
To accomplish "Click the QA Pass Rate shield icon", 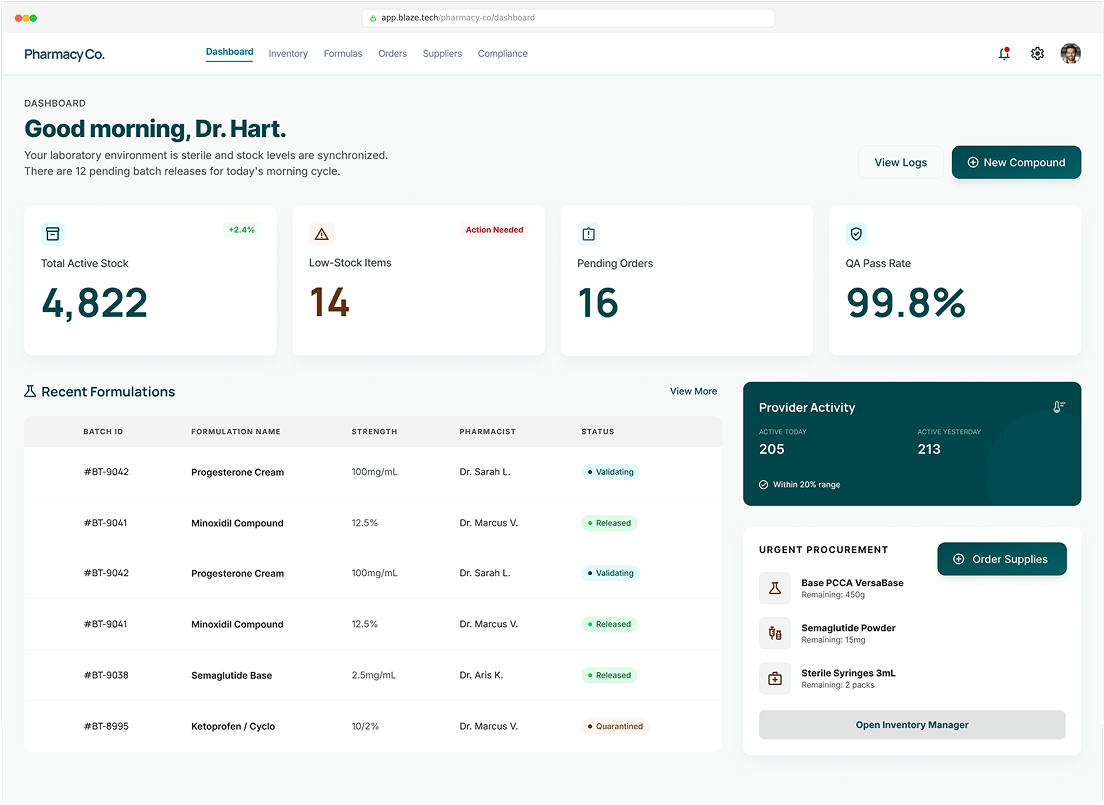I will pyautogui.click(x=856, y=234).
